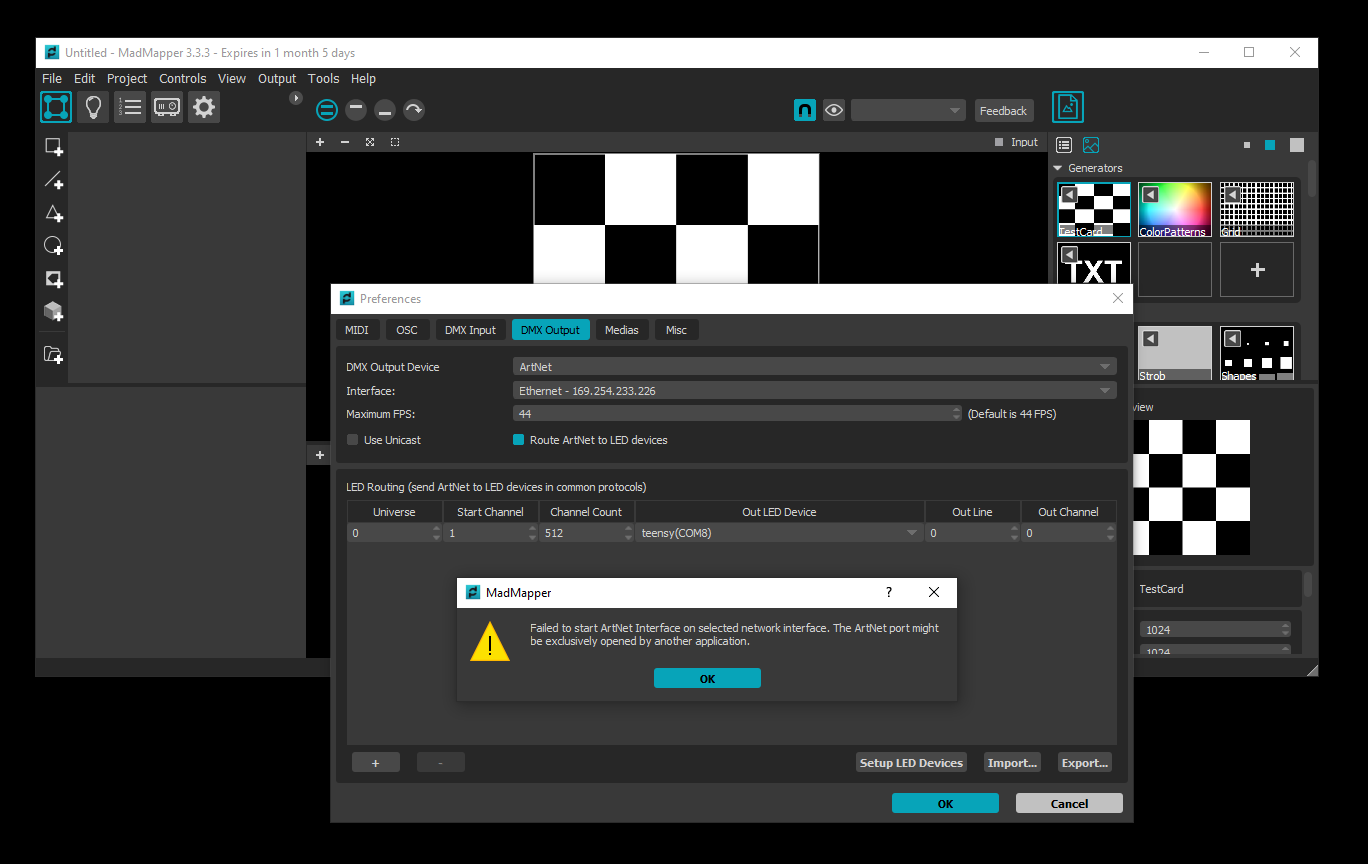Open the DMX Output Device ArtNet dropdown
Image resolution: width=1368 pixels, height=864 pixels.
[x=815, y=367]
